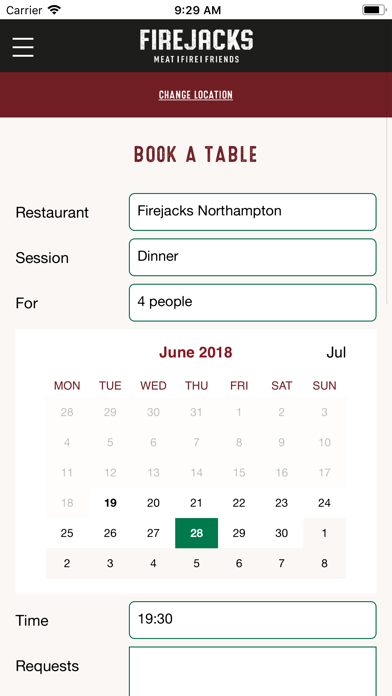Select June 19 on the calendar
This screenshot has width=392, height=696.
110,503
